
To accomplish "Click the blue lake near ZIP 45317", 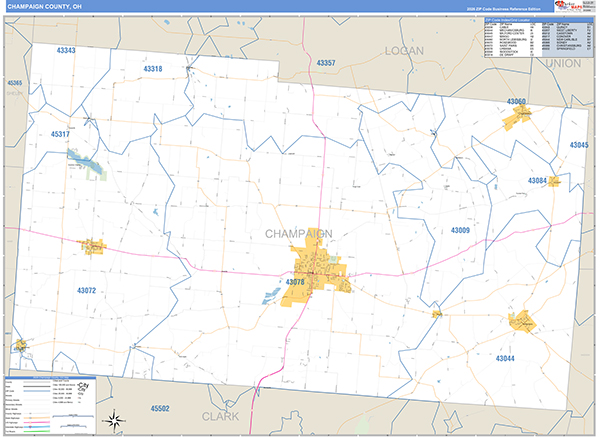I will [x=84, y=161].
